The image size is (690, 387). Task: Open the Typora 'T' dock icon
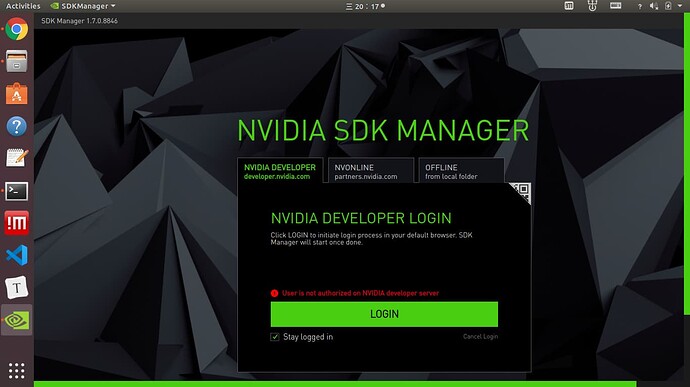(17, 288)
